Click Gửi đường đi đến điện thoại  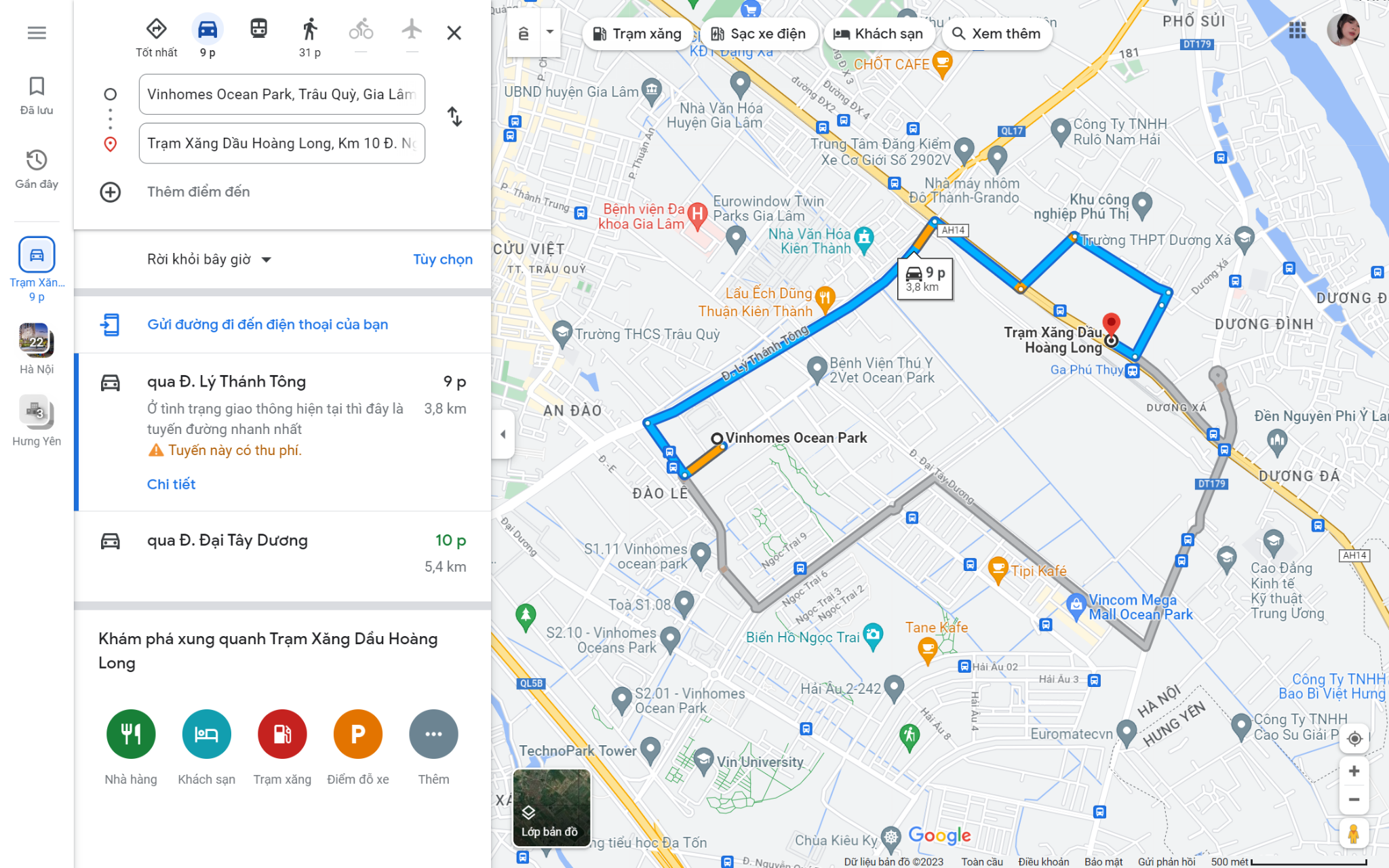267,325
